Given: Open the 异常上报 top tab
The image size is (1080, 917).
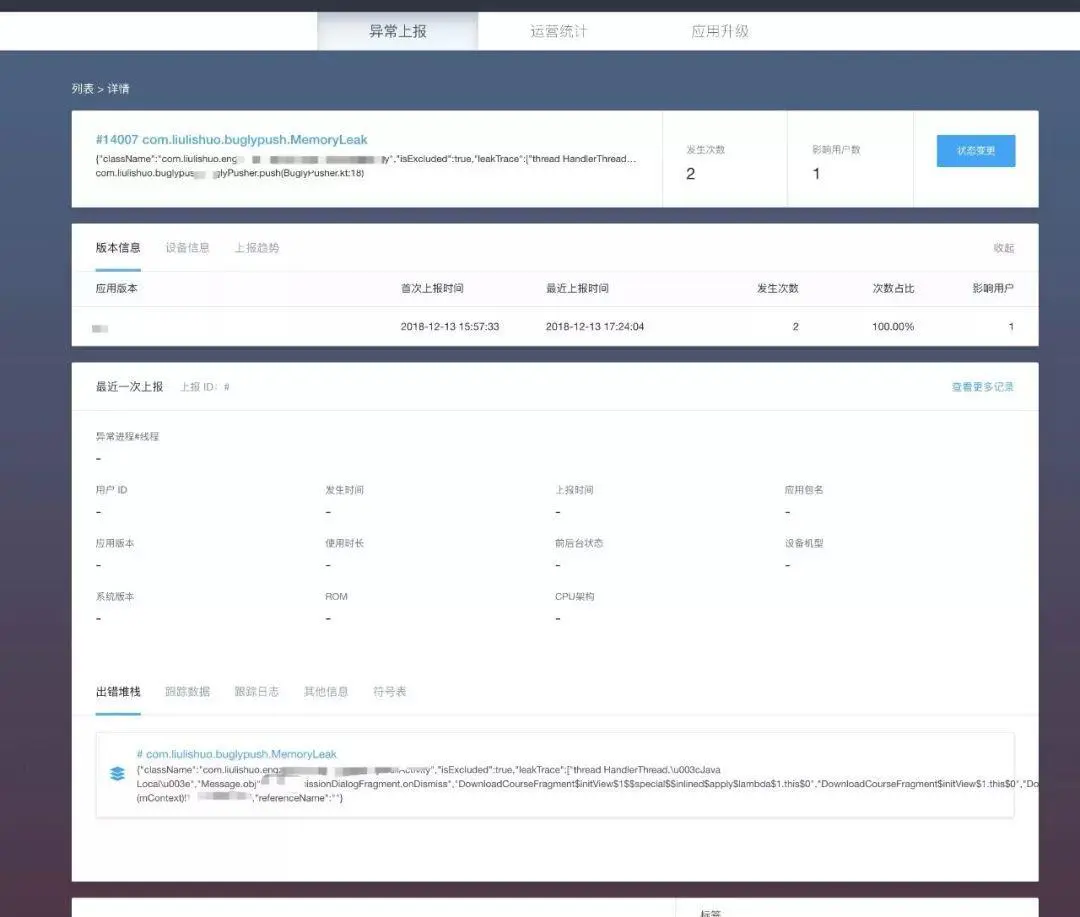Looking at the screenshot, I should (397, 31).
